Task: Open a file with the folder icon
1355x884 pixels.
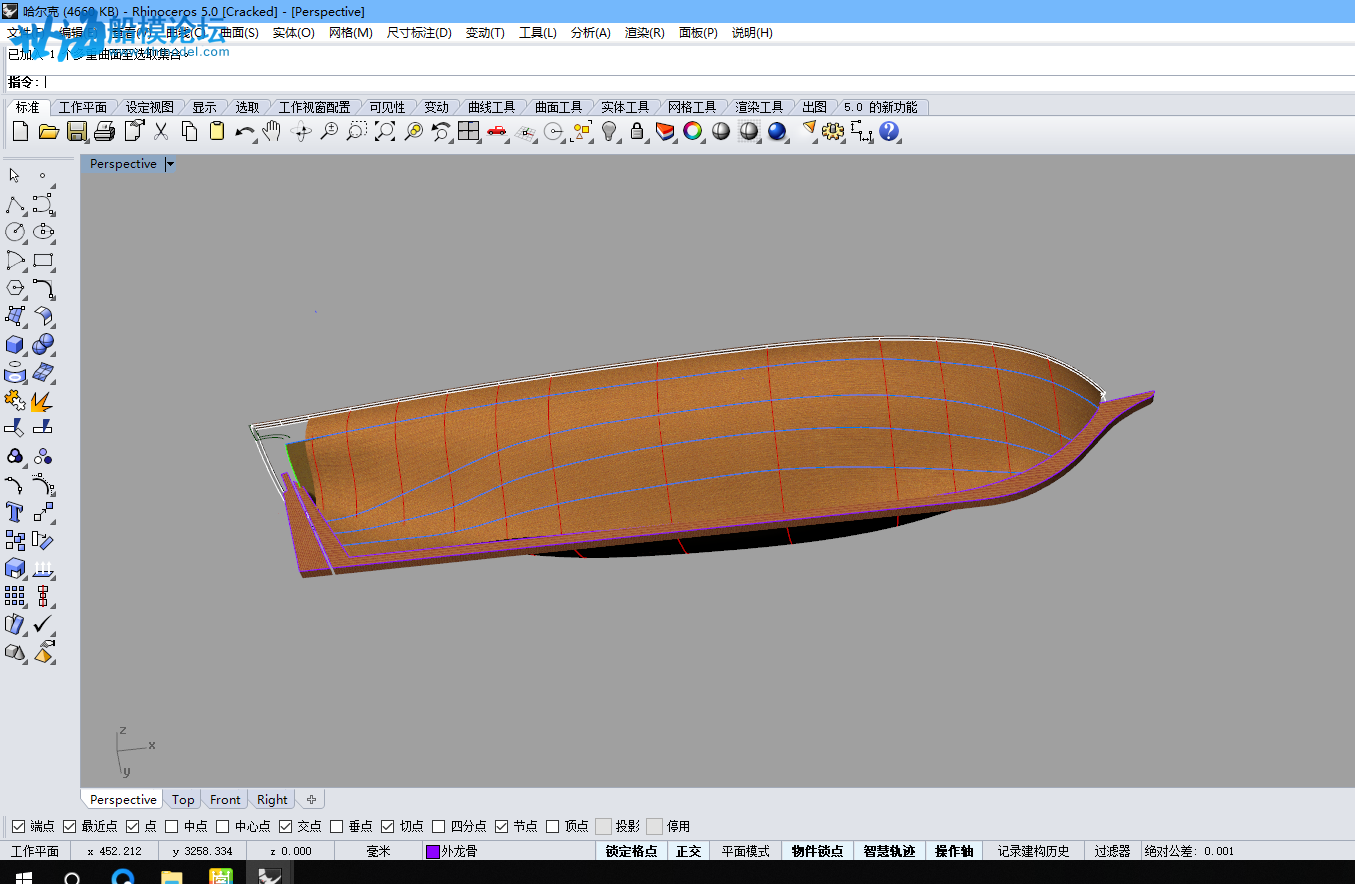Action: pos(48,131)
